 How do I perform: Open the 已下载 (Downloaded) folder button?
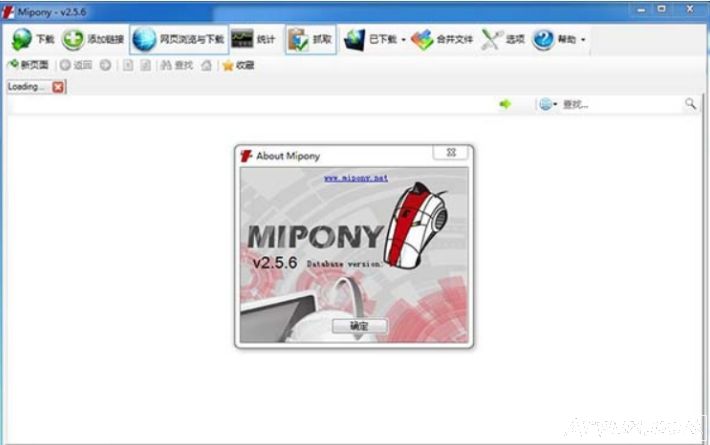click(369, 40)
